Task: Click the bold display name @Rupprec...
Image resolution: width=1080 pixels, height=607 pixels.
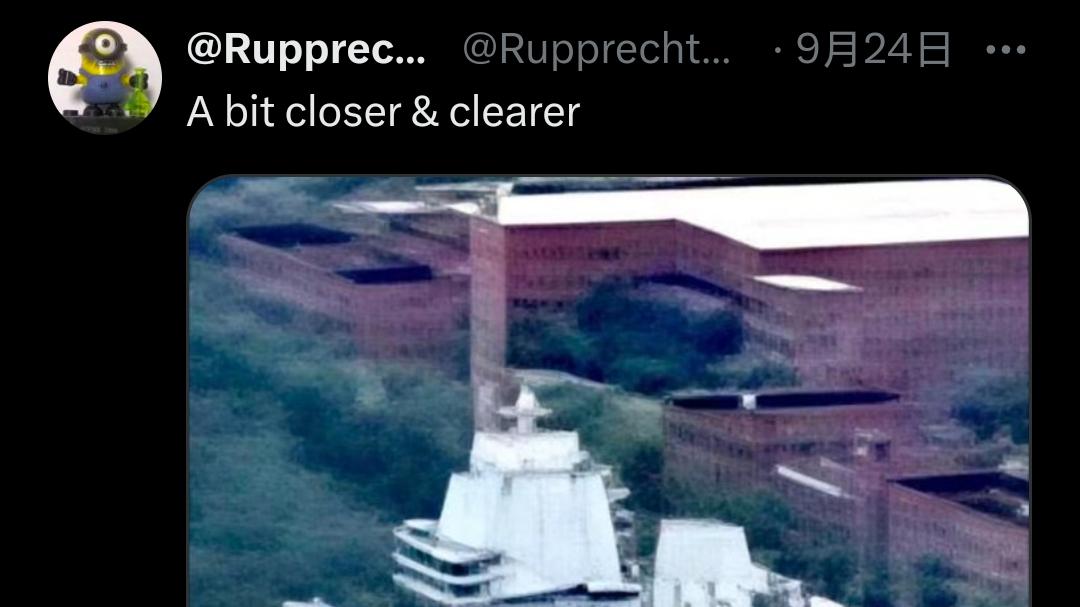Action: [x=307, y=50]
